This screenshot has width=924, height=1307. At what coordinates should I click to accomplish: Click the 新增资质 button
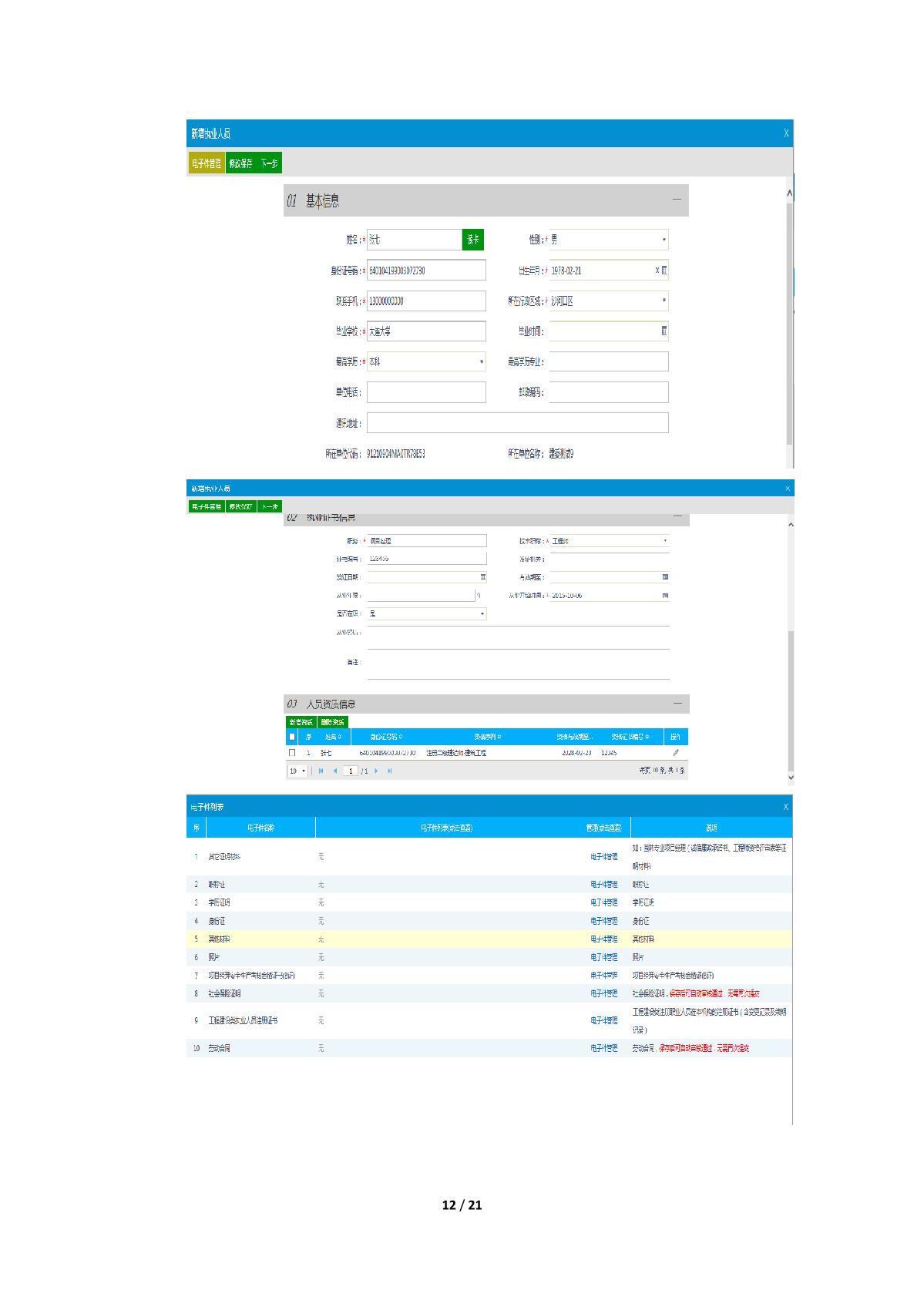[301, 722]
